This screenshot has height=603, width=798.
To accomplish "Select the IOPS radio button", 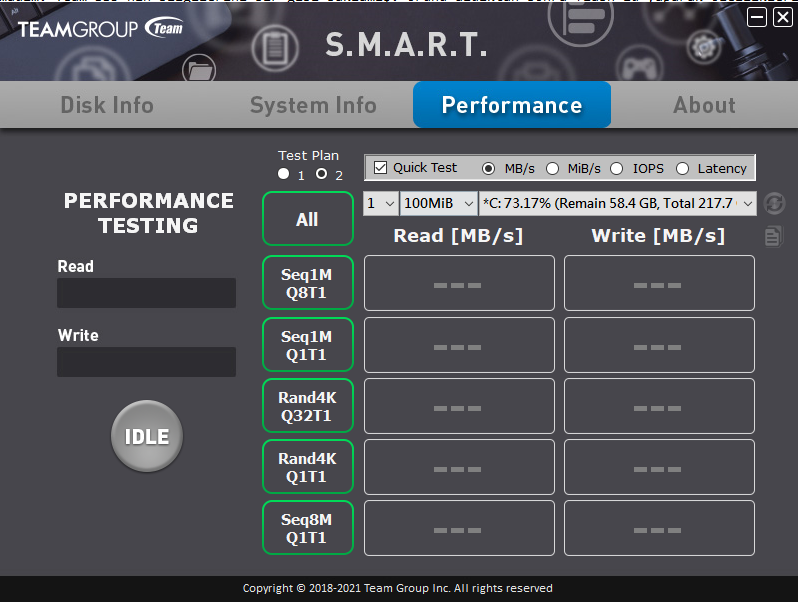I will tap(616, 168).
